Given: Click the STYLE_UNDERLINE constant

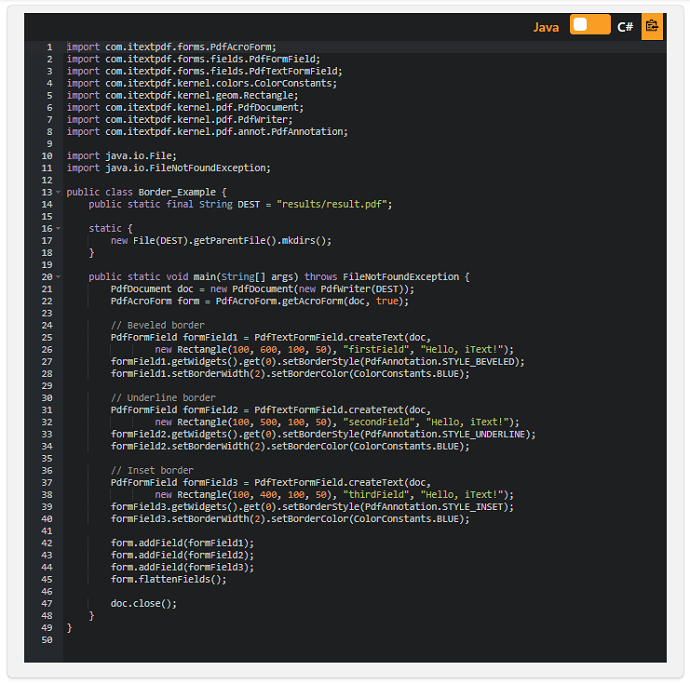Looking at the screenshot, I should [484, 434].
